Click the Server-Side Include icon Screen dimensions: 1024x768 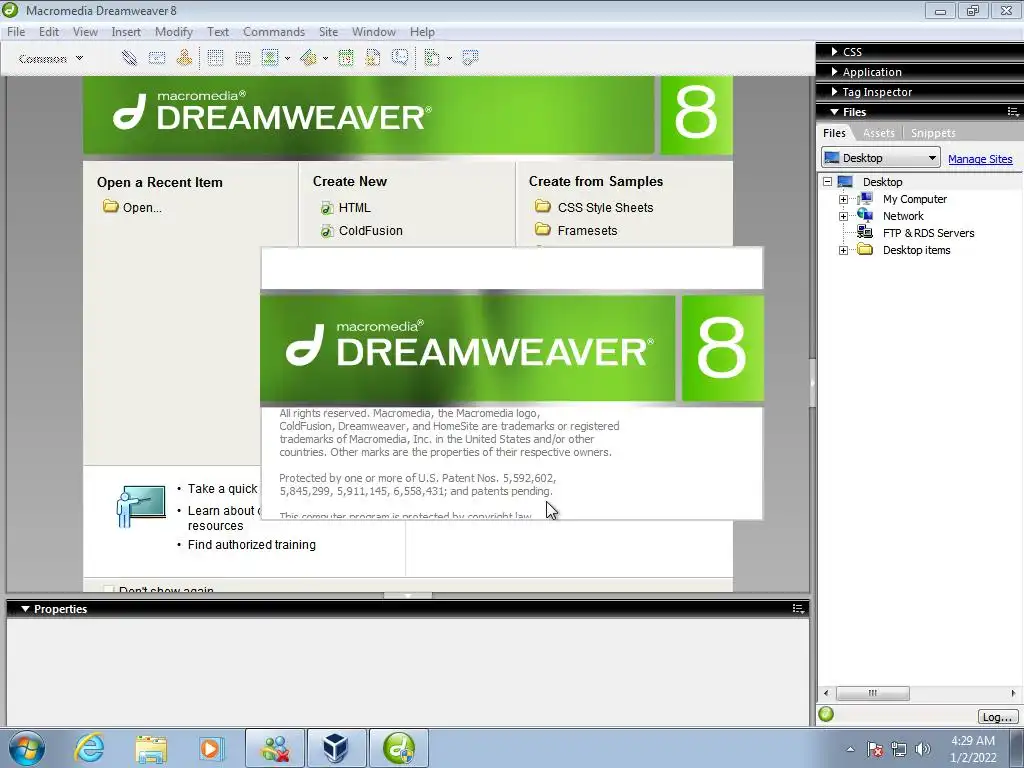tap(373, 58)
